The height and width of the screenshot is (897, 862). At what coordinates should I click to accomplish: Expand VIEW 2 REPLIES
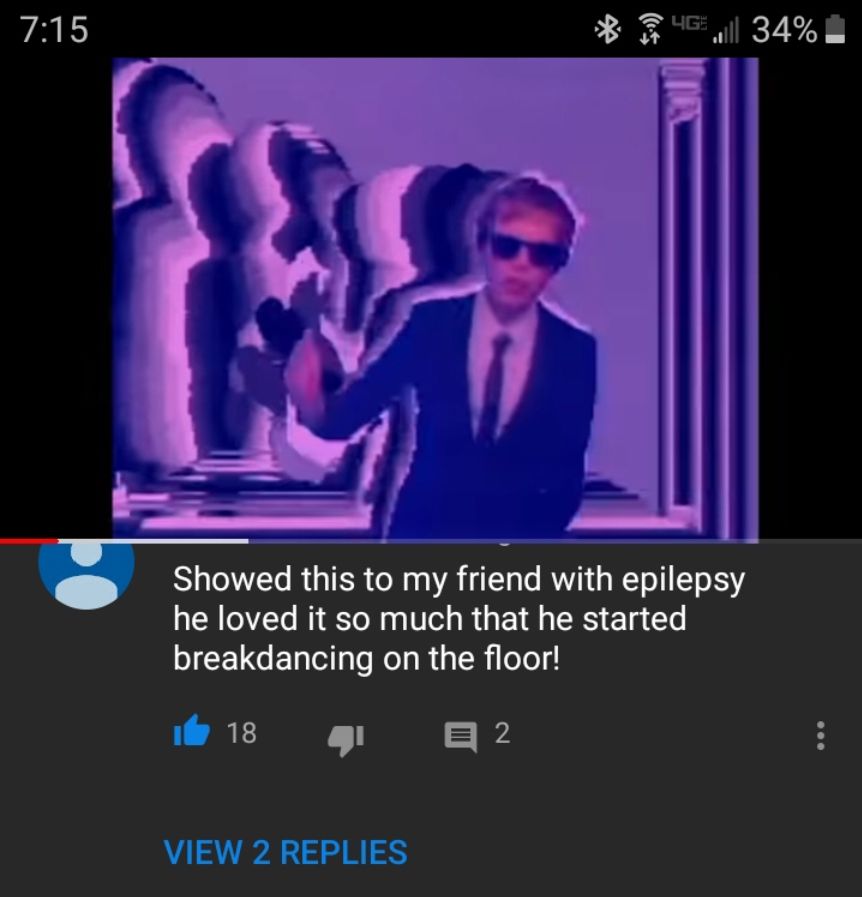coord(285,852)
